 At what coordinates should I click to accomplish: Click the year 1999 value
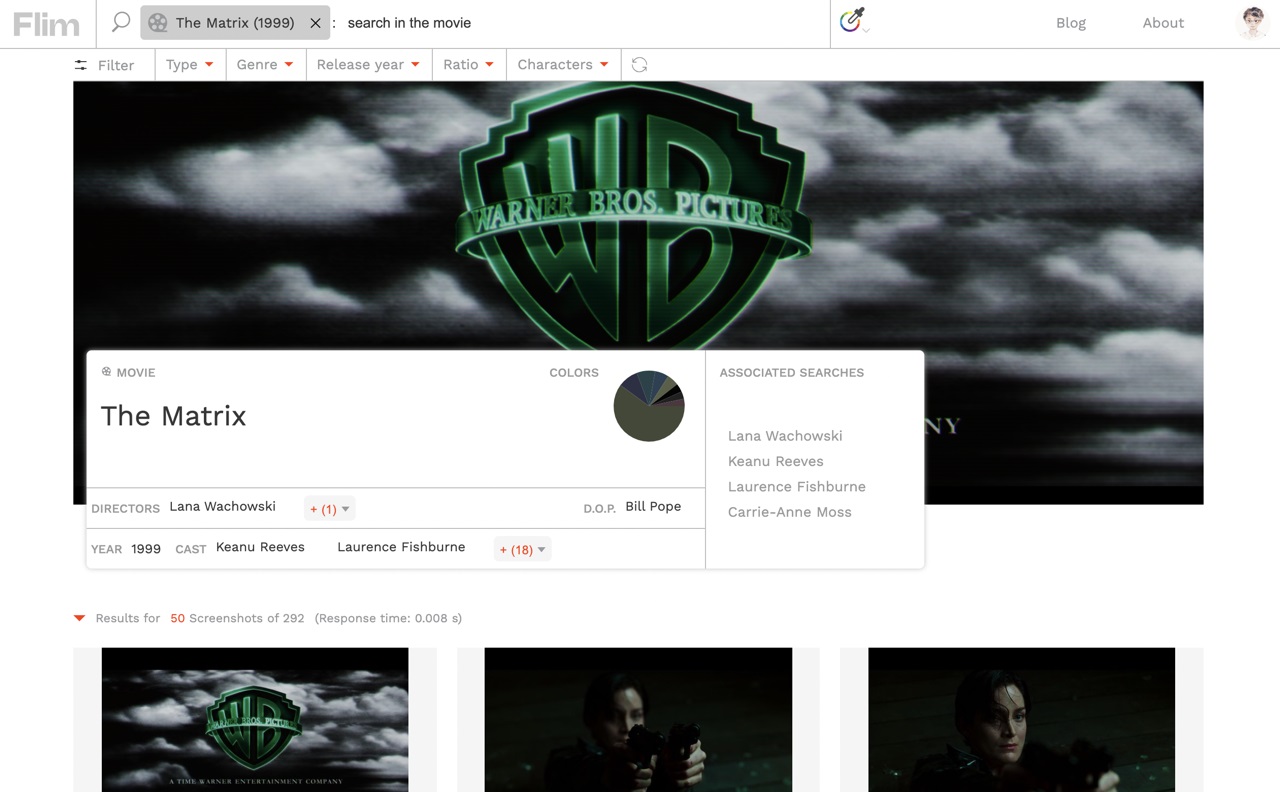point(146,549)
